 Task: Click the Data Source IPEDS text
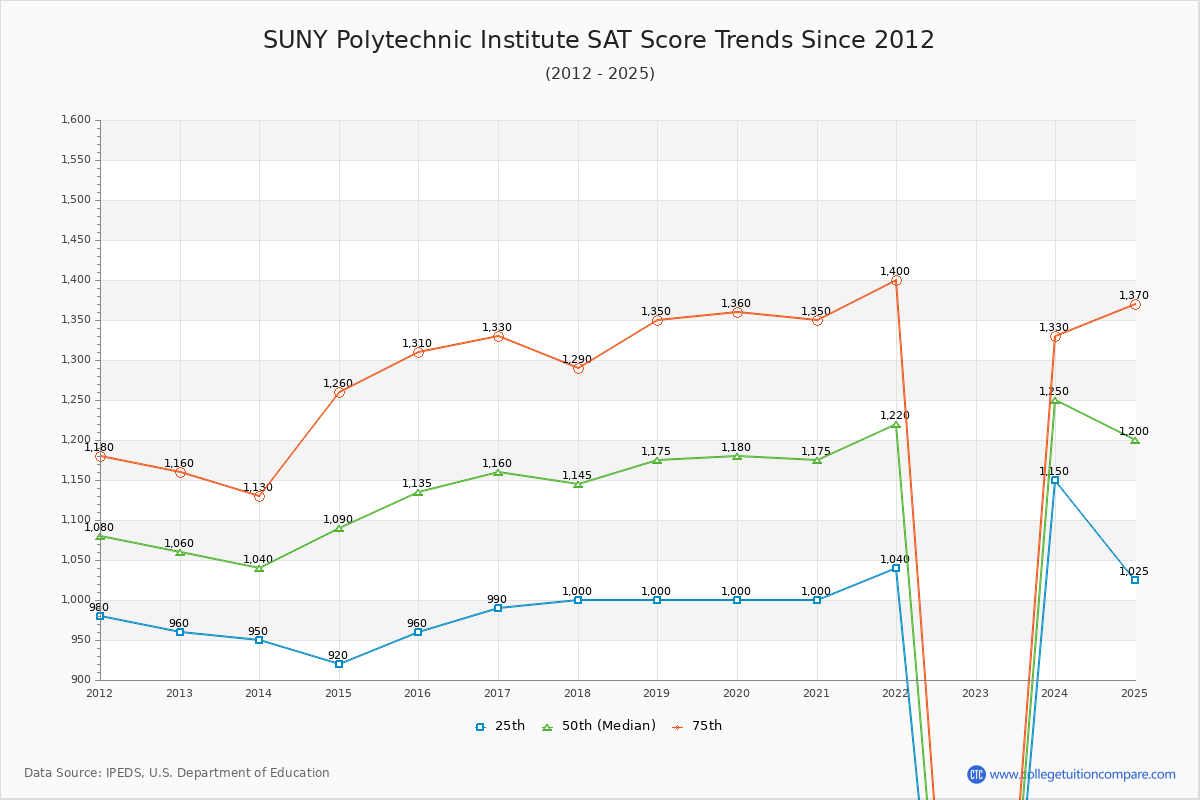coord(177,773)
